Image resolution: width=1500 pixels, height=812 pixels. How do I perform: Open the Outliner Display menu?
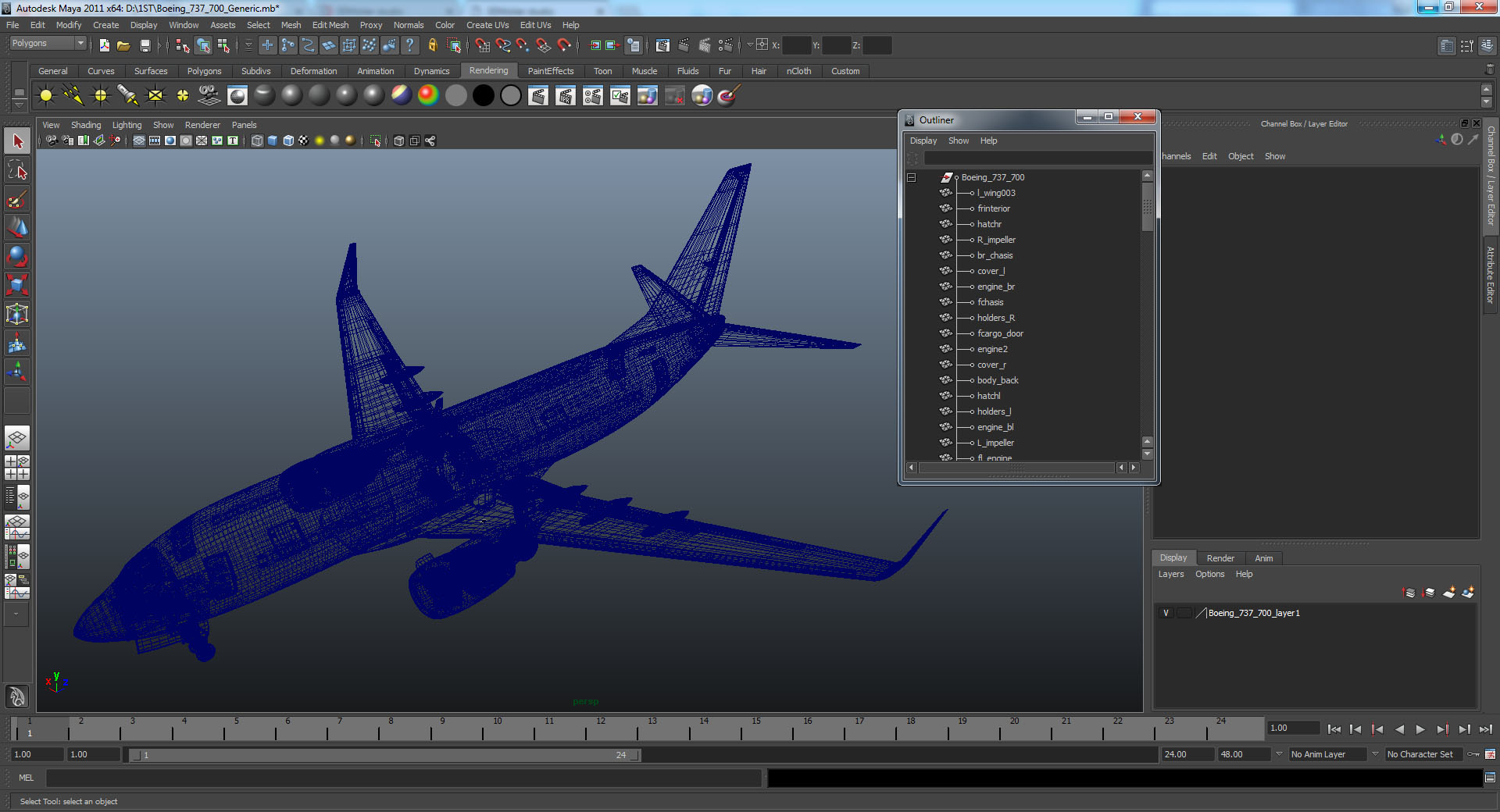click(x=923, y=141)
